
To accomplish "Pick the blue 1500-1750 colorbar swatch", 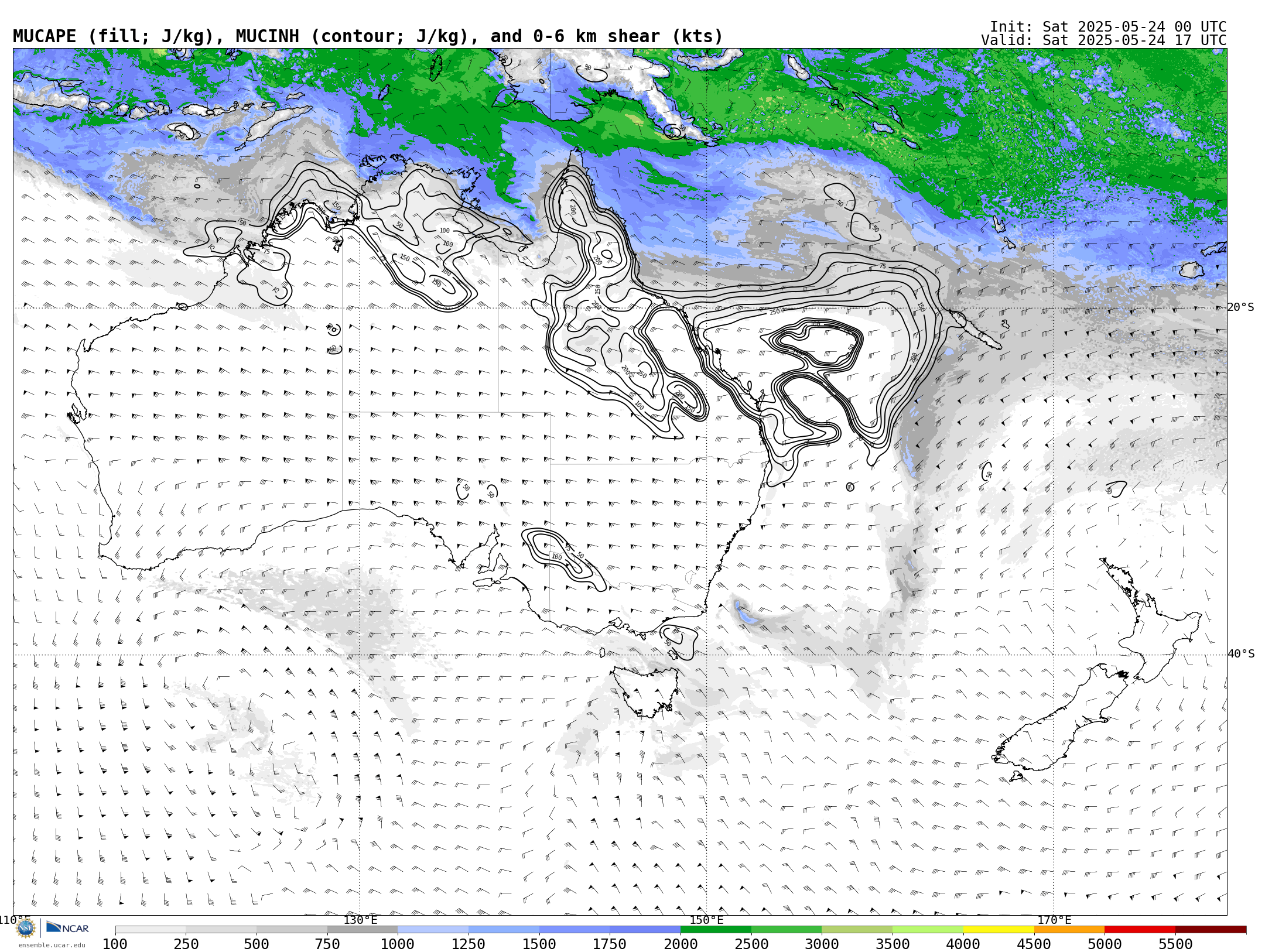I will (575, 929).
